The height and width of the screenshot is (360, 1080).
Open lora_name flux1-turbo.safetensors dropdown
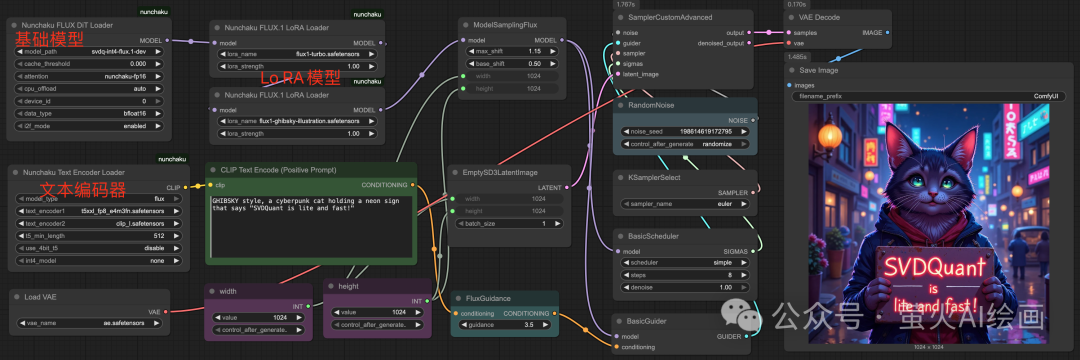click(x=297, y=54)
